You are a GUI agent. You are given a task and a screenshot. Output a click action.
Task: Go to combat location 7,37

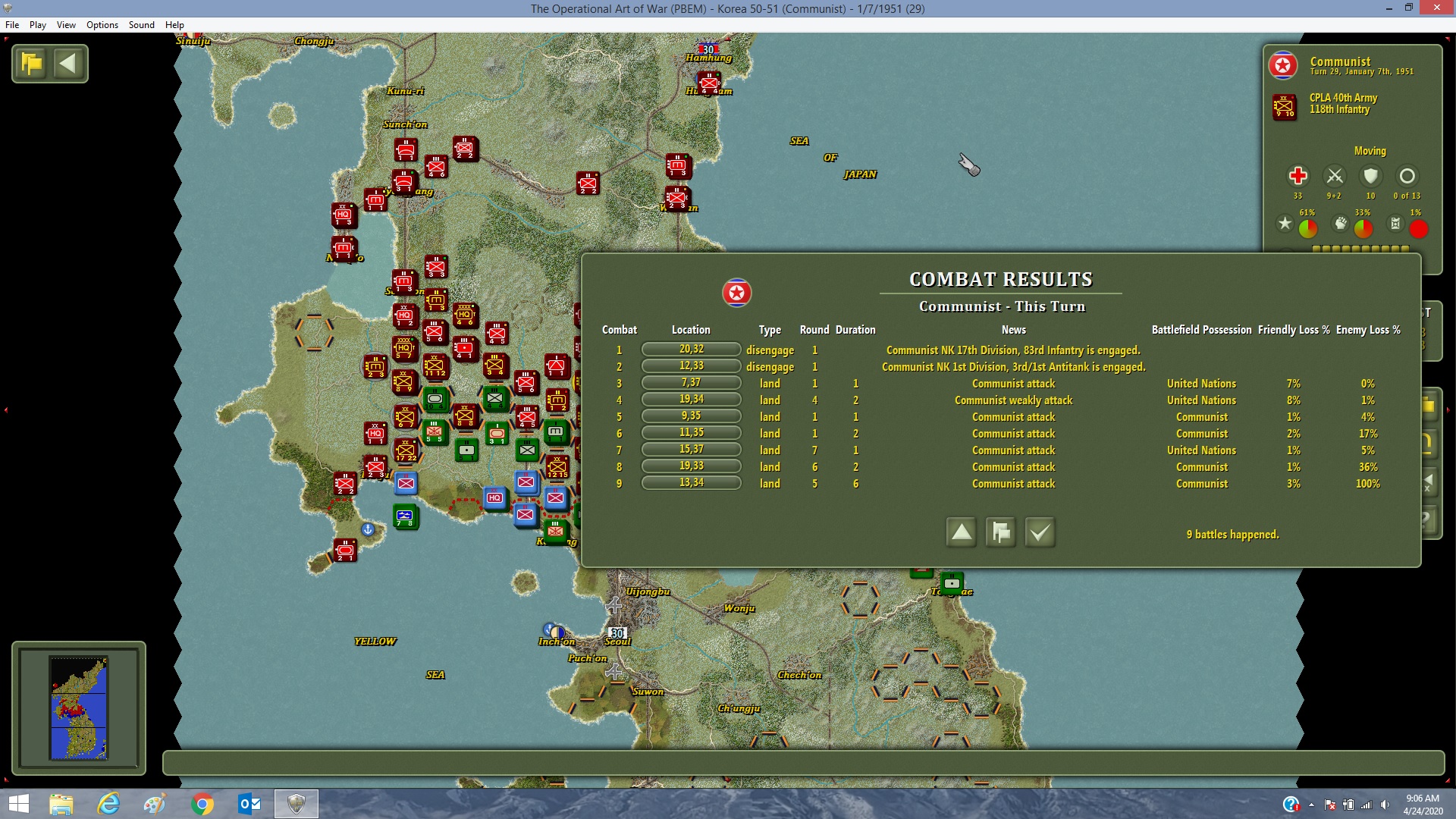click(692, 383)
